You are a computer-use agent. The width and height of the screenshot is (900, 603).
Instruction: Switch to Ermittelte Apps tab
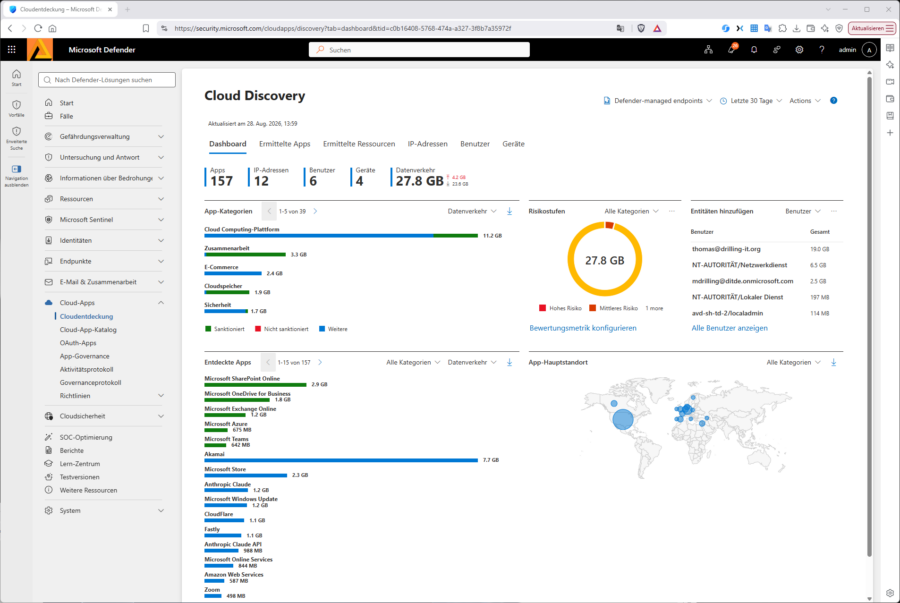(x=284, y=144)
